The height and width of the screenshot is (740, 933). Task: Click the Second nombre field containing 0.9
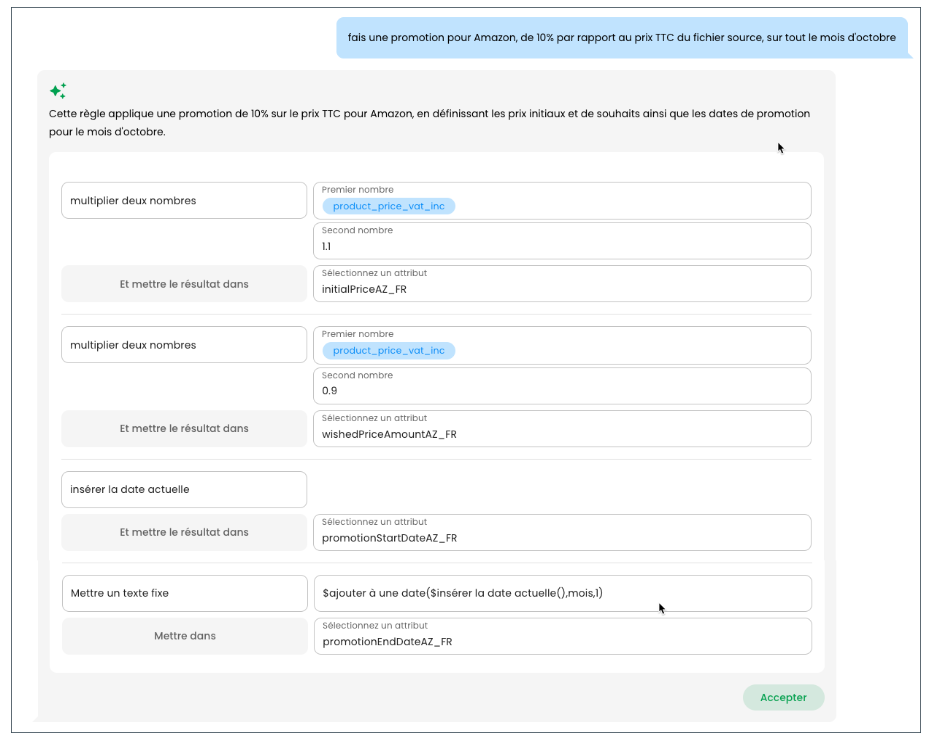tap(562, 386)
